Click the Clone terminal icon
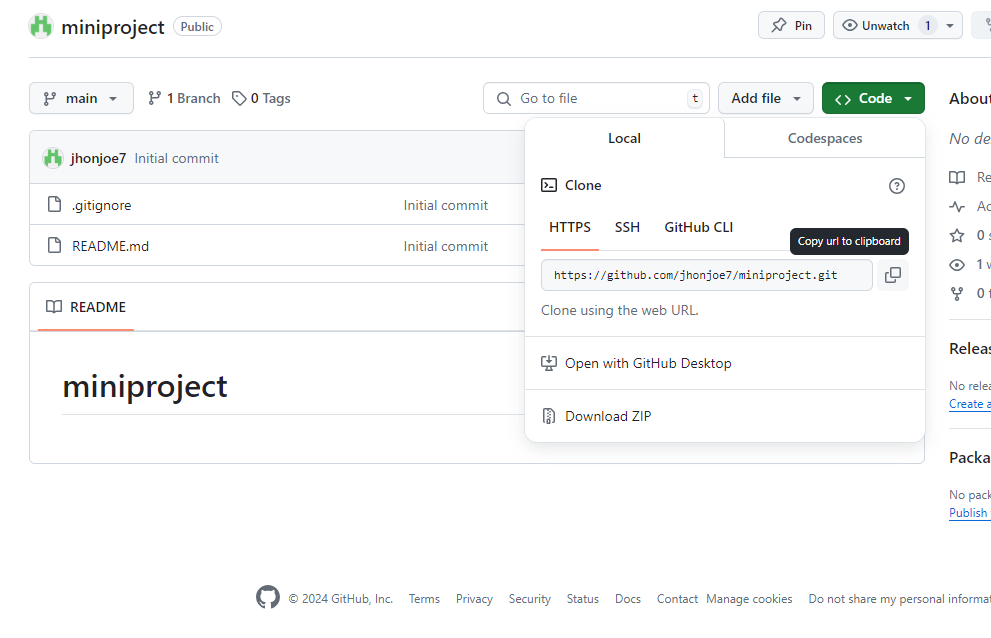The width and height of the screenshot is (991, 638). pos(549,185)
